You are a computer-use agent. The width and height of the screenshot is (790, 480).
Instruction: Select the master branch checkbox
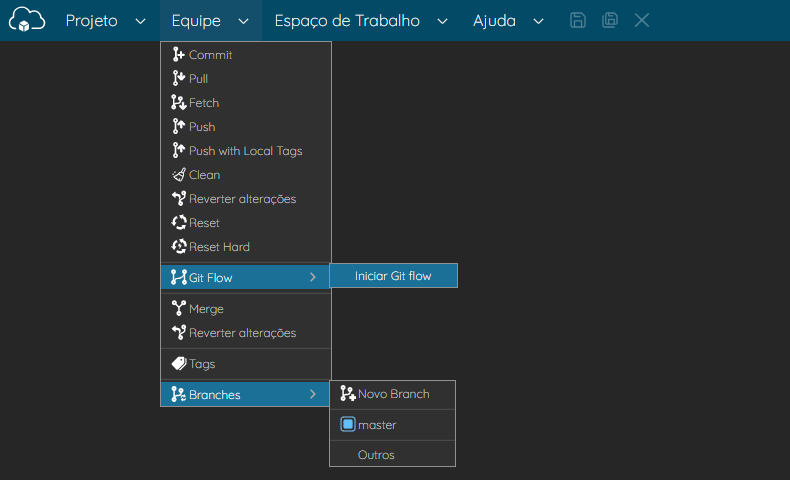[x=348, y=425]
